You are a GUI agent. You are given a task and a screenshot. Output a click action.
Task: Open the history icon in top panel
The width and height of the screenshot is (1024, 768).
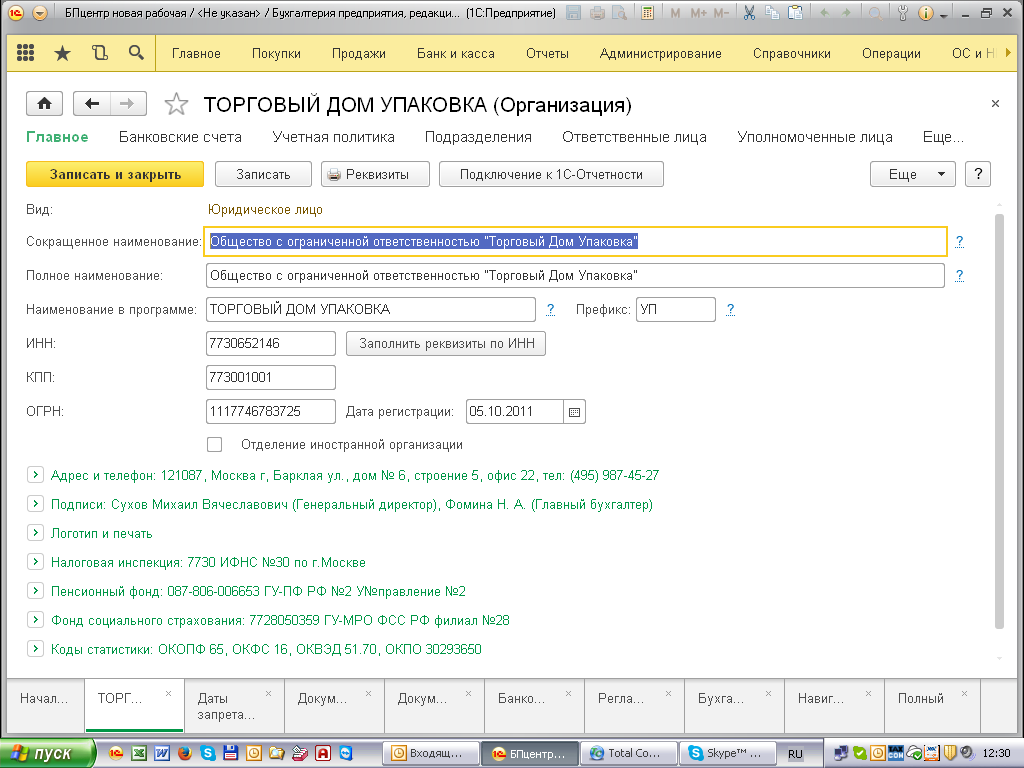tap(99, 54)
